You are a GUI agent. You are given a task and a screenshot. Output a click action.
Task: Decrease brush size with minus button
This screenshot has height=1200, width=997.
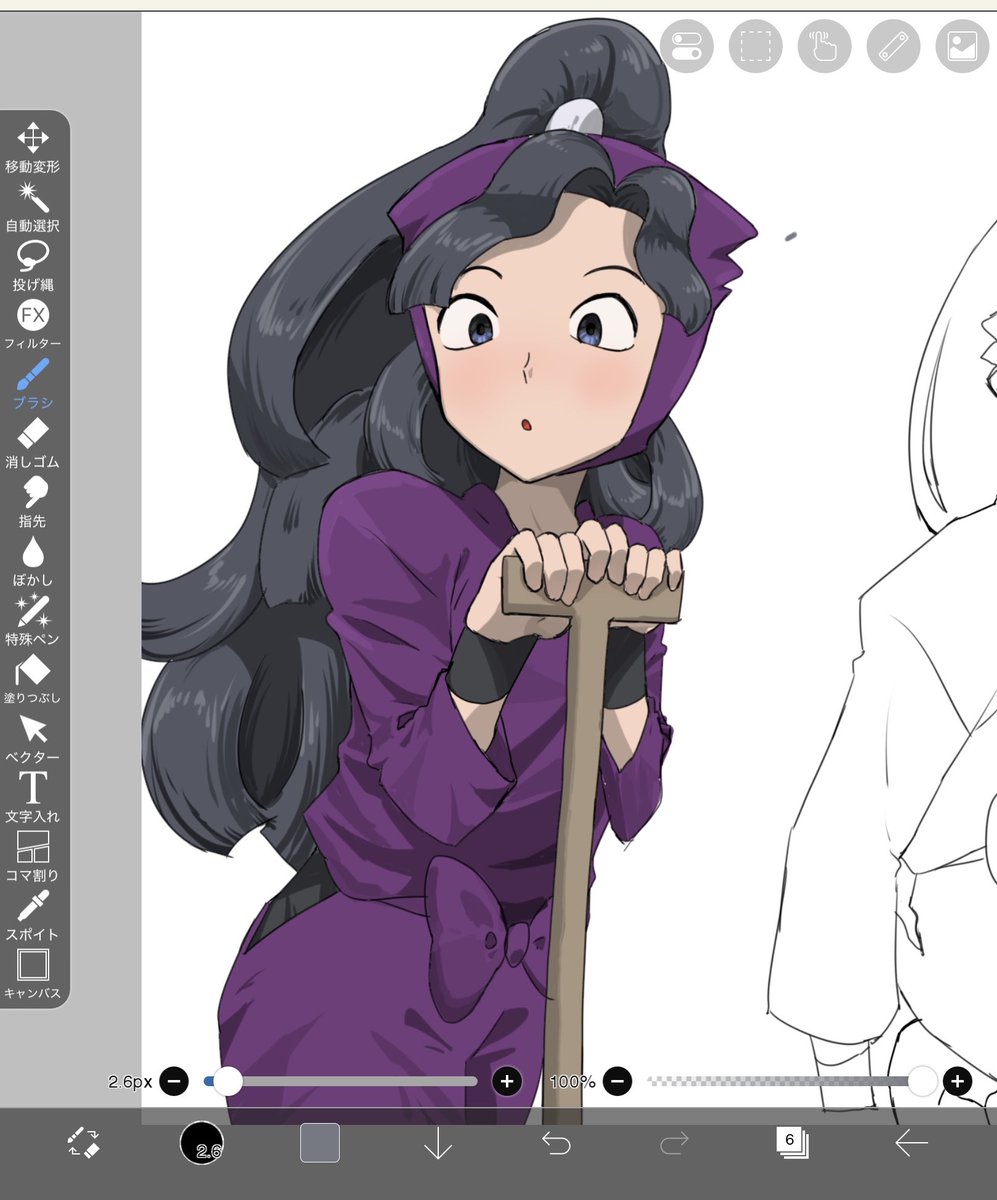(x=174, y=1081)
